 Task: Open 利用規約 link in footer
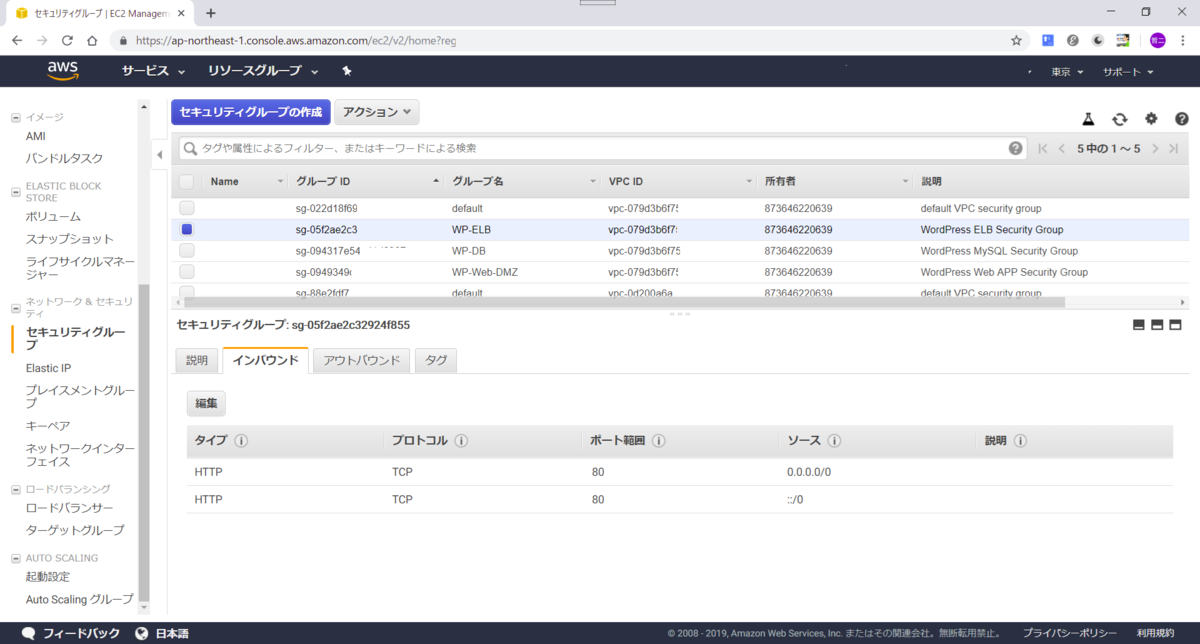click(1156, 633)
